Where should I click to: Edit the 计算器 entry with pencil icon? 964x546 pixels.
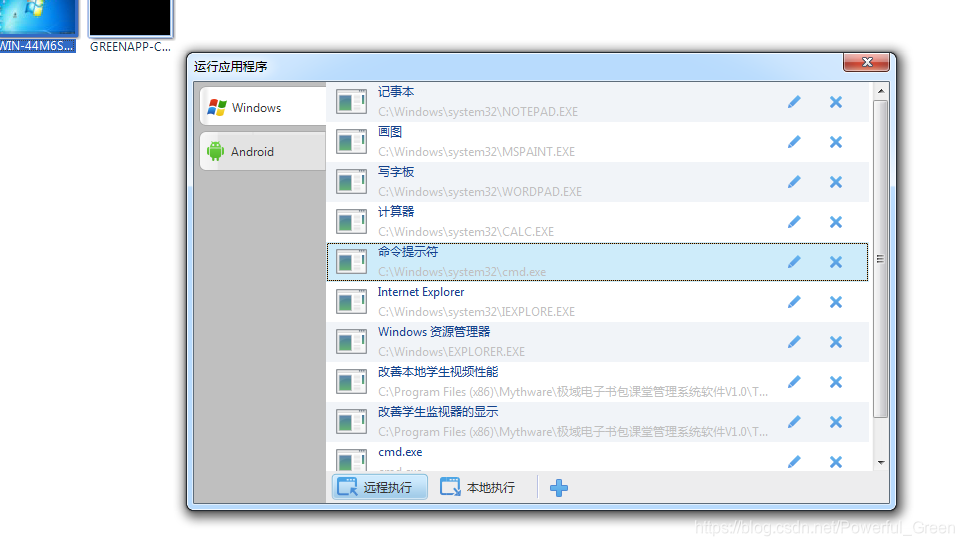794,222
